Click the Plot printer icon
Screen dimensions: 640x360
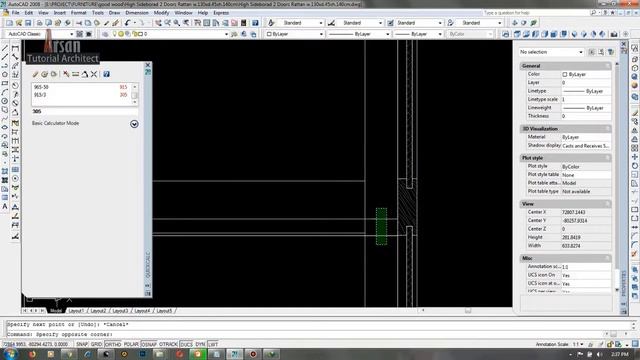coord(39,23)
